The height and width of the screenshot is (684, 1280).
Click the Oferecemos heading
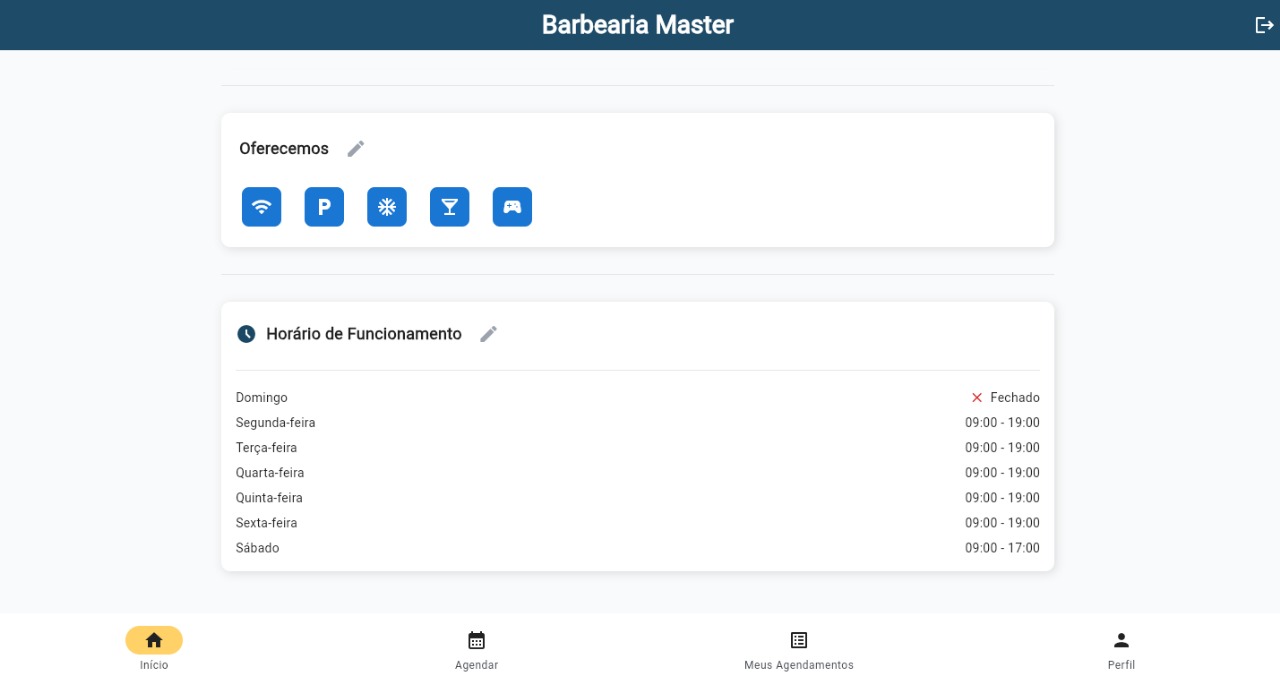pyautogui.click(x=284, y=149)
